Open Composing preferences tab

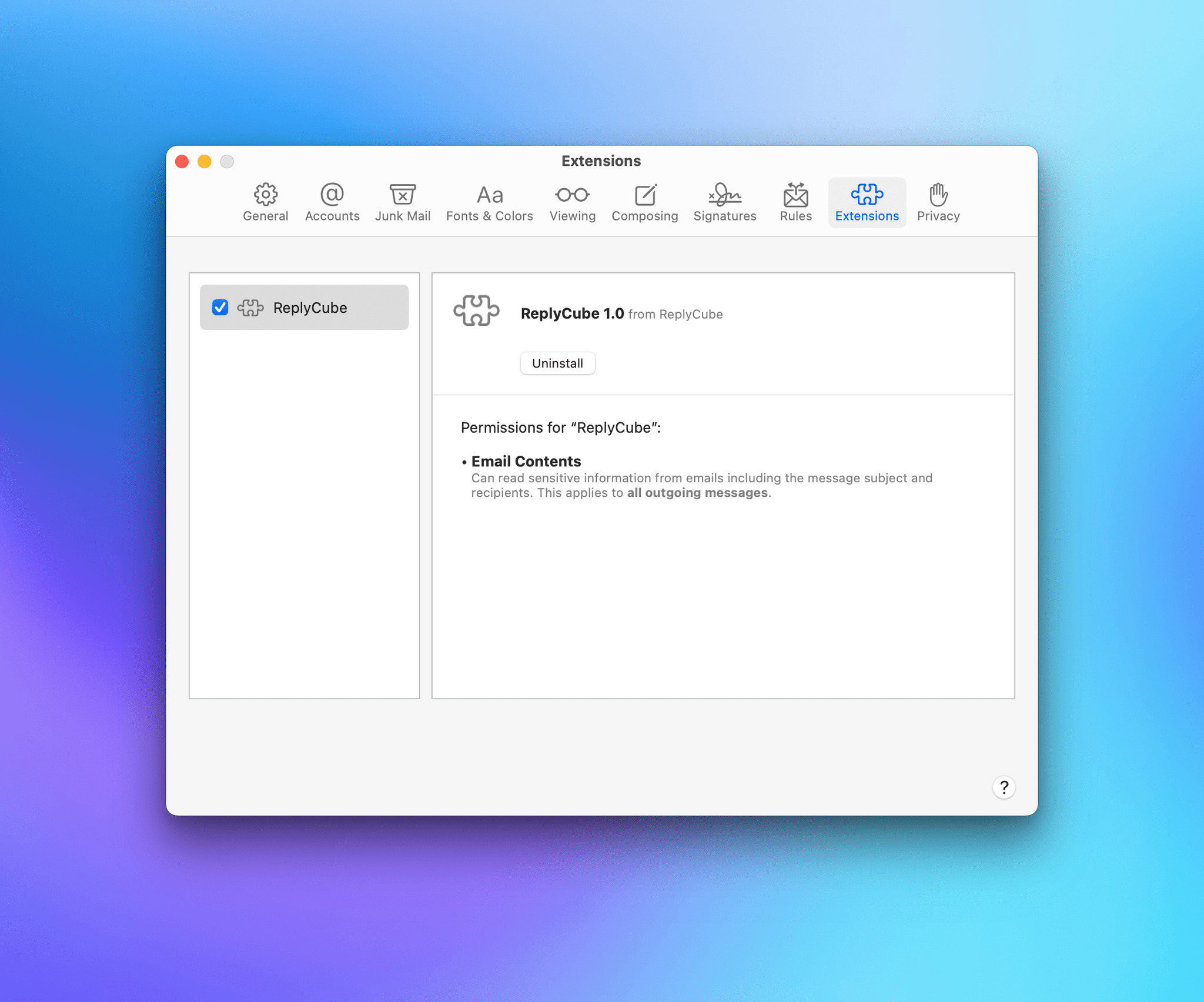(645, 201)
